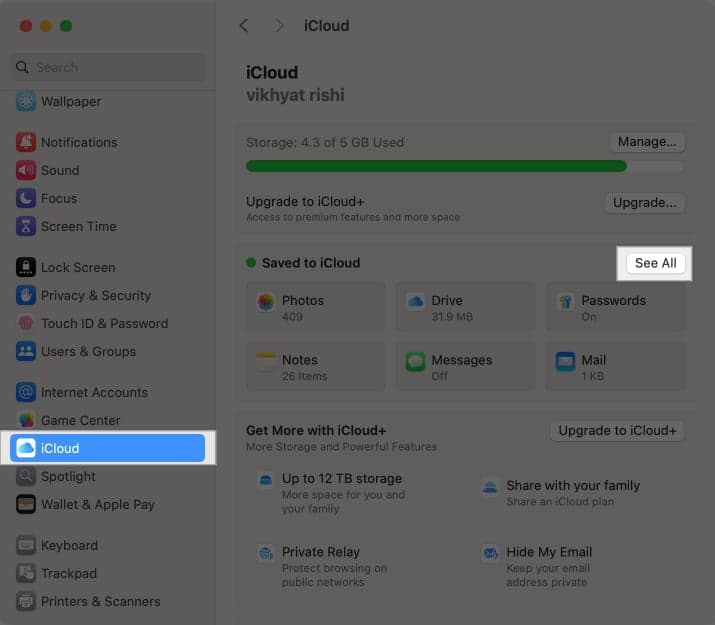
Task: Click 'Hide My Email' feature text
Action: point(549,552)
